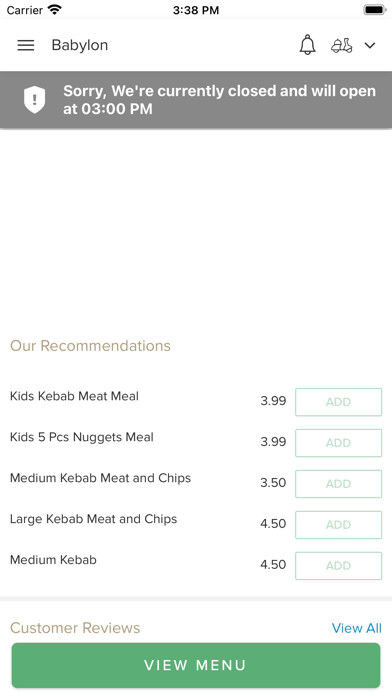
Task: Select the Babylon restaurant title
Action: point(80,45)
